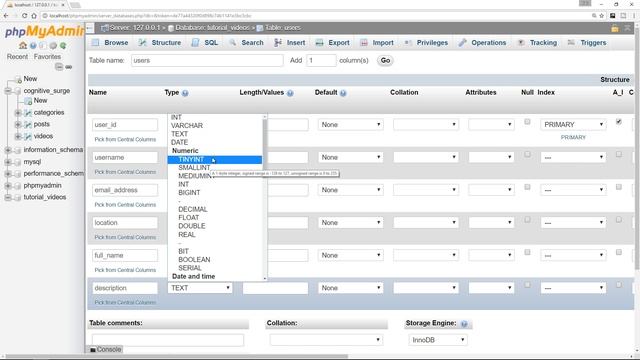Click the videos table icon in tree
640x360 pixels.
pyautogui.click(x=28, y=136)
